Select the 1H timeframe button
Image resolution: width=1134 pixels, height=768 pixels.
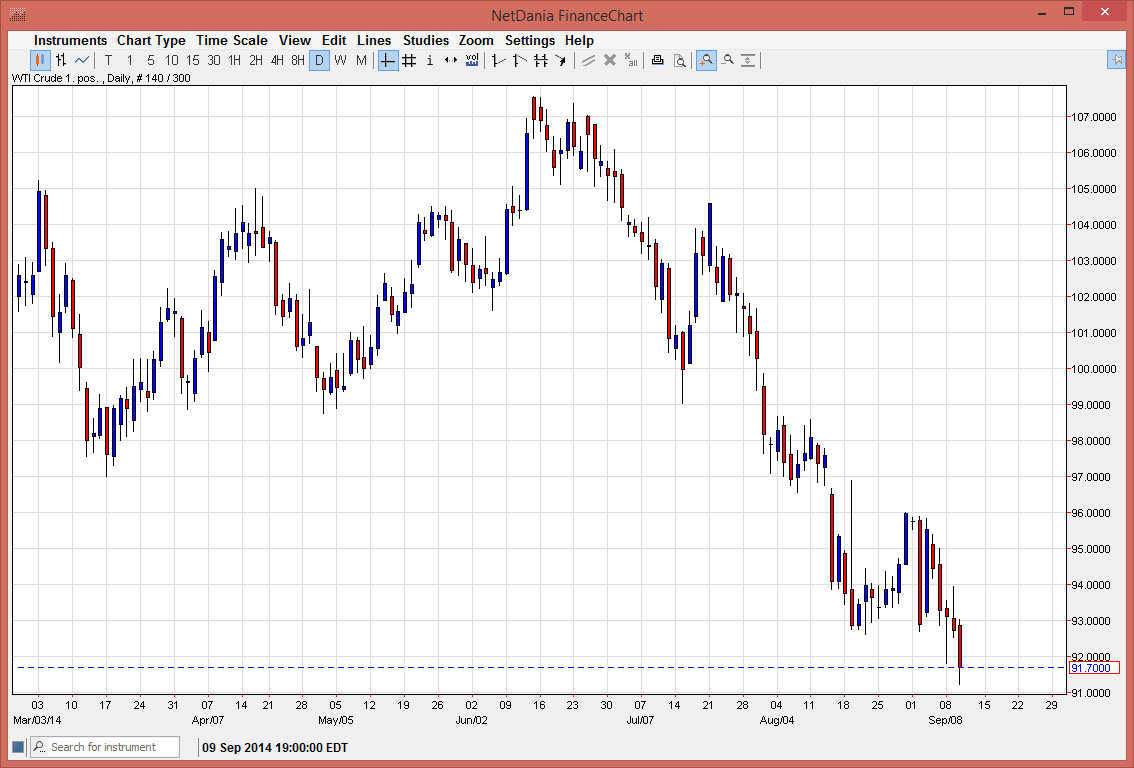point(234,60)
